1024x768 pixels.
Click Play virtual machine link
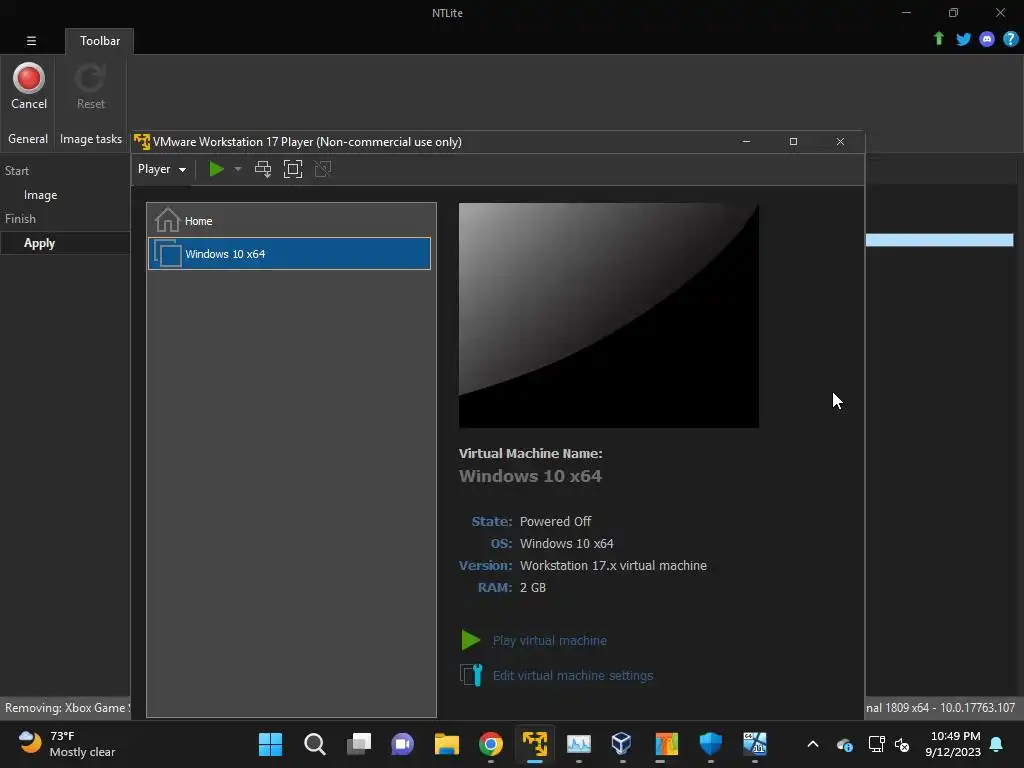pos(549,641)
